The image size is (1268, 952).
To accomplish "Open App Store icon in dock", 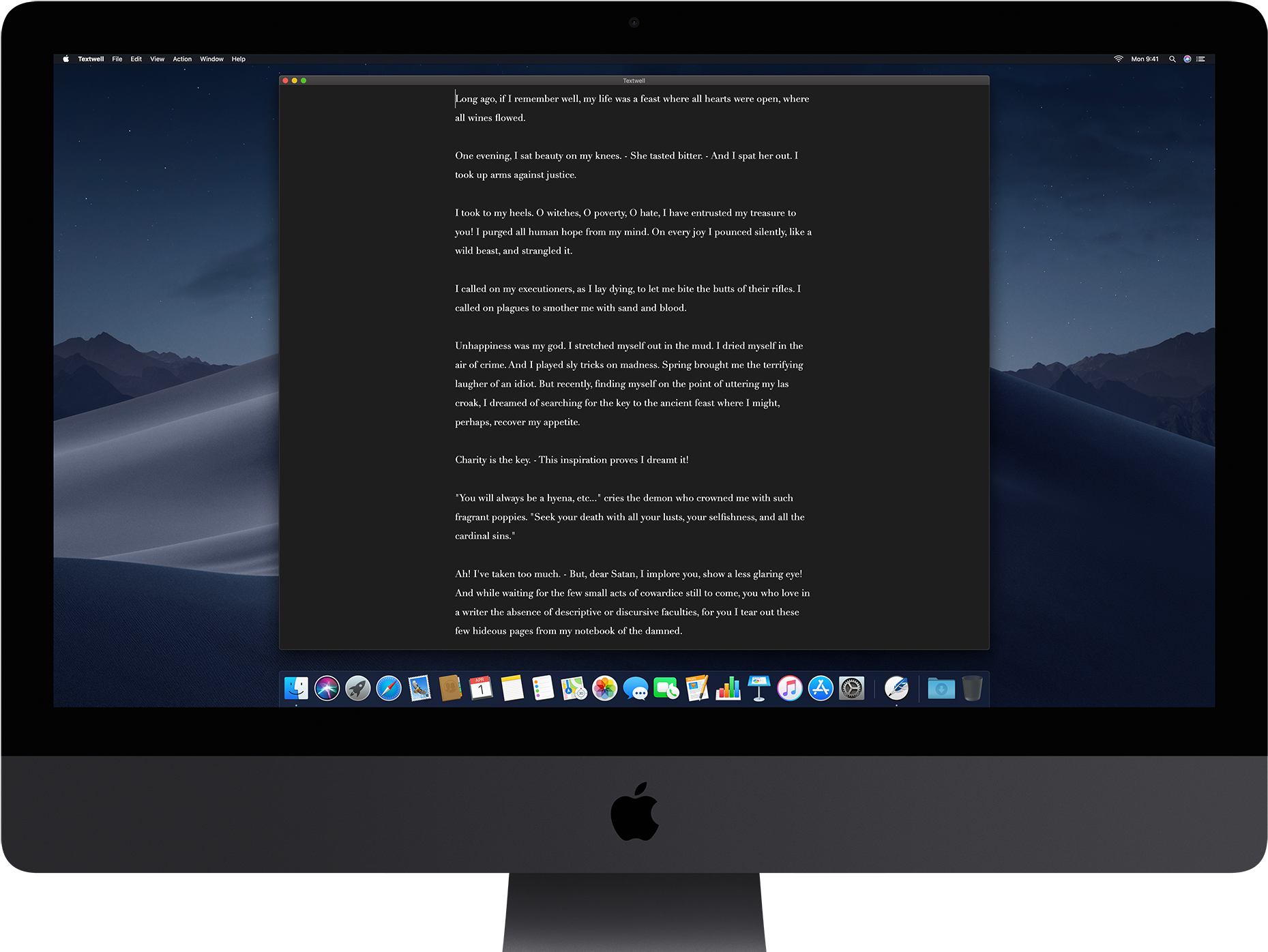I will click(821, 688).
